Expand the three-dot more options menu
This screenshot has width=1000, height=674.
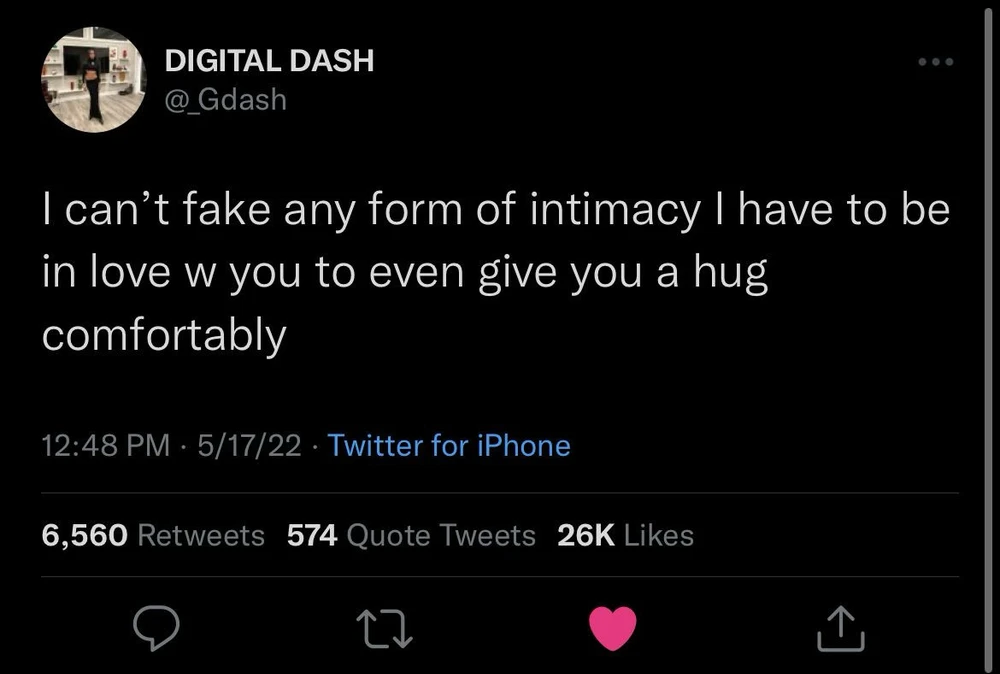(936, 62)
